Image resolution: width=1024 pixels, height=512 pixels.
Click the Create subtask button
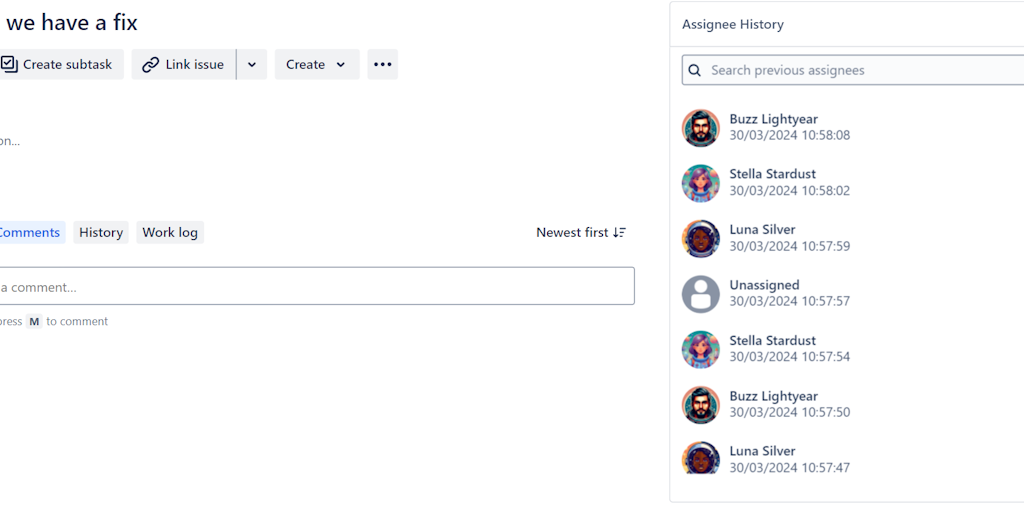[66, 64]
